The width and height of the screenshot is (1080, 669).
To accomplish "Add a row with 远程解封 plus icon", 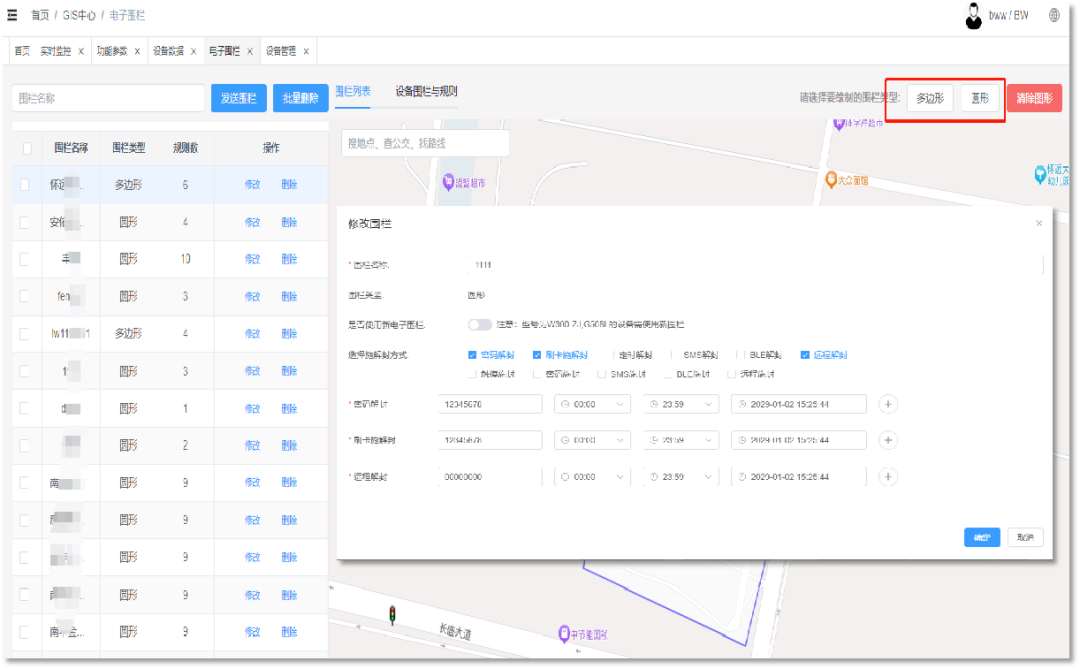I will click(x=888, y=477).
